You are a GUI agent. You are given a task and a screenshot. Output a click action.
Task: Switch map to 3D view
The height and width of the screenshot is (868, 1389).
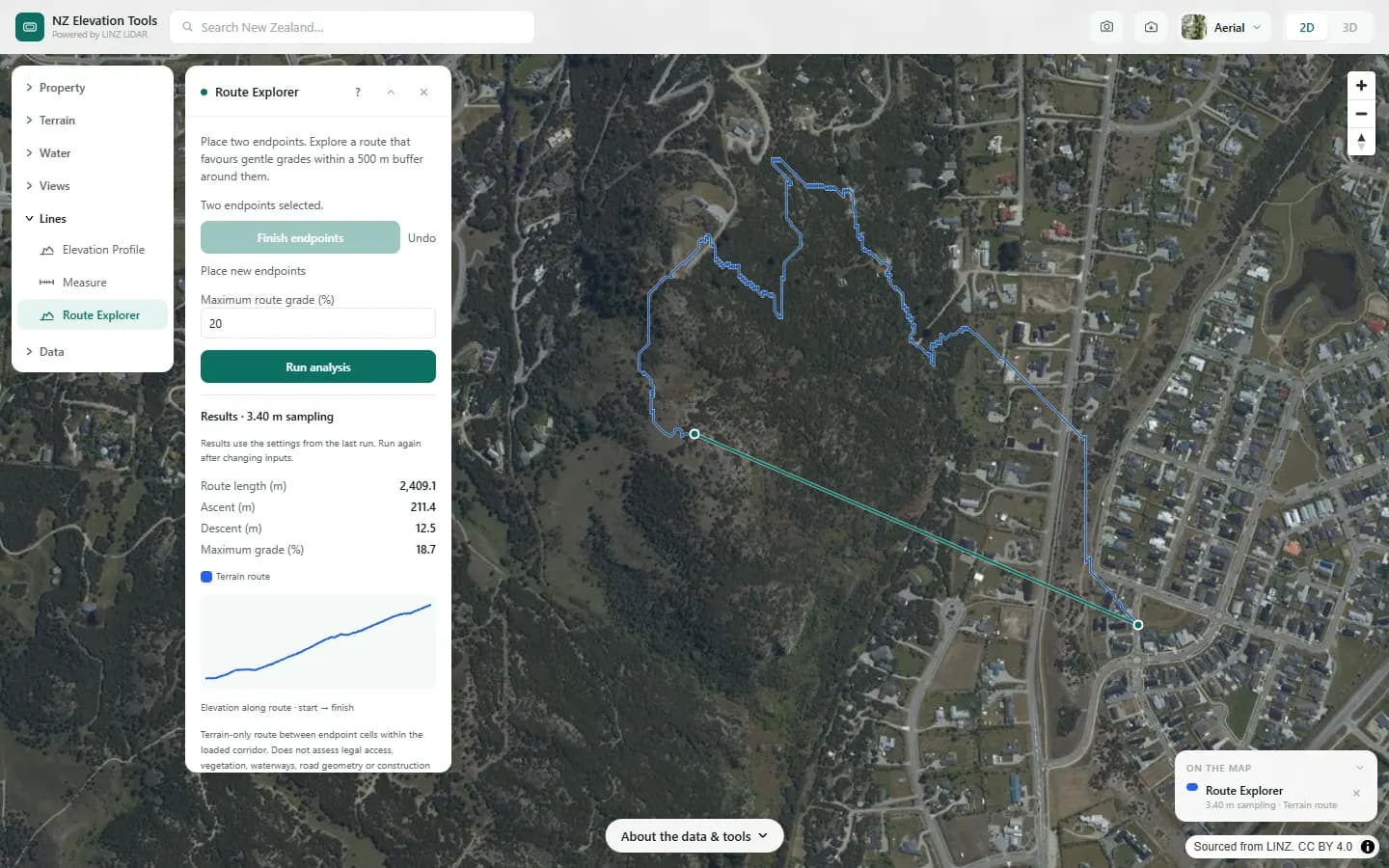pyautogui.click(x=1349, y=27)
